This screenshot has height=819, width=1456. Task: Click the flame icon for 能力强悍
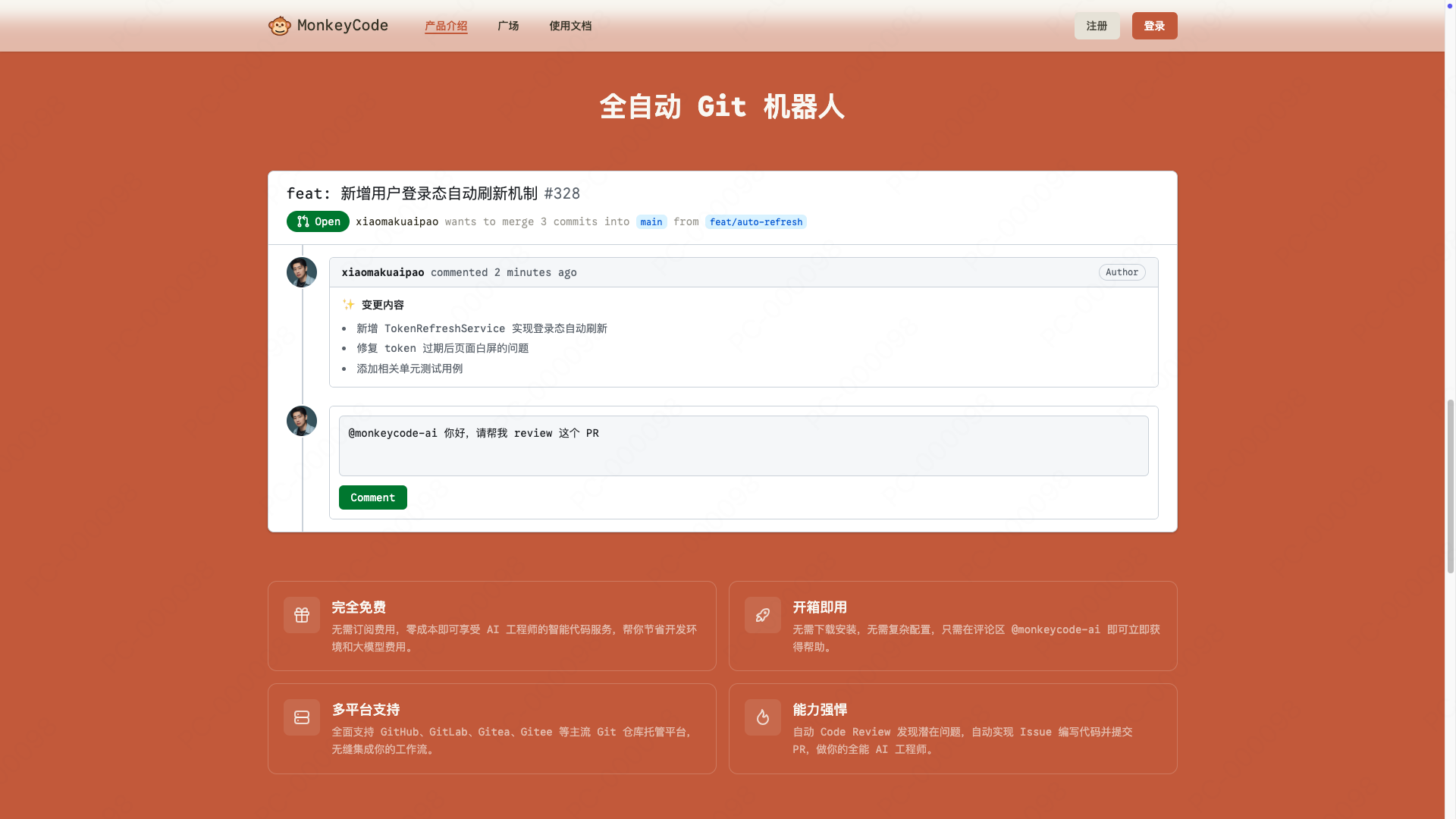762,717
